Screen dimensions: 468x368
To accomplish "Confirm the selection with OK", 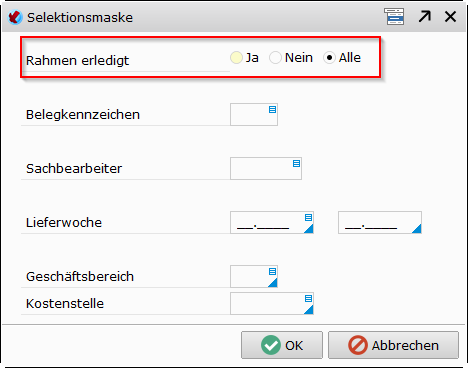I will (x=282, y=345).
